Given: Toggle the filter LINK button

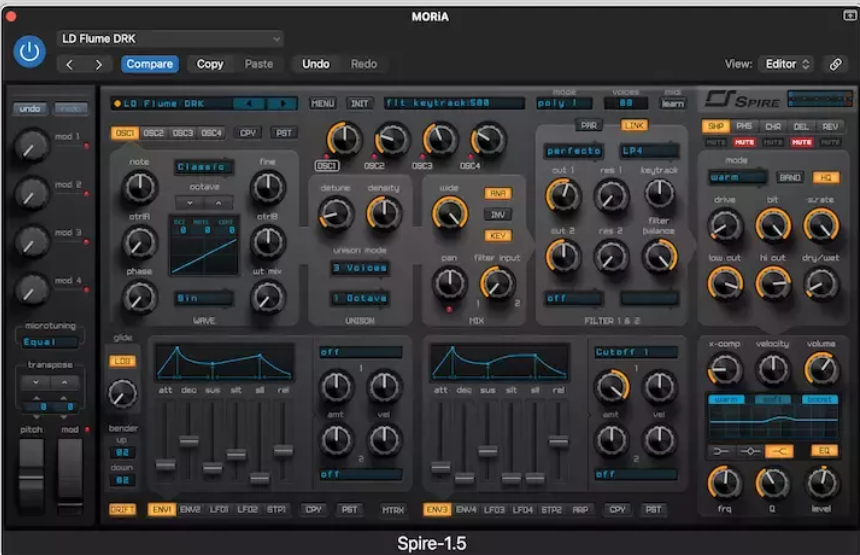Looking at the screenshot, I should [634, 126].
